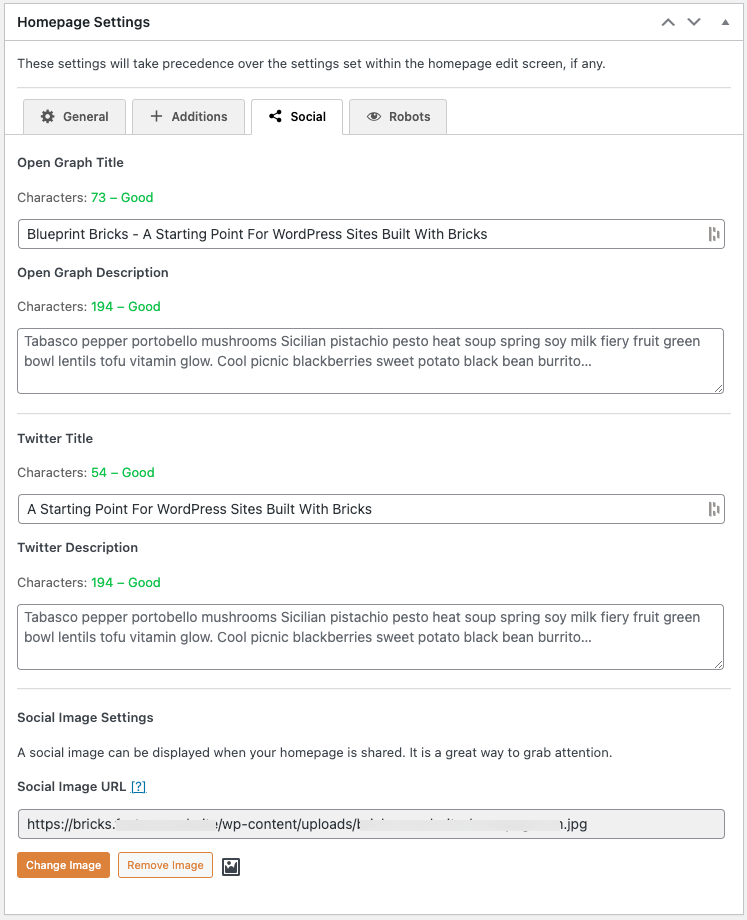
Task: Focus the Twitter Description textarea
Action: 370,637
